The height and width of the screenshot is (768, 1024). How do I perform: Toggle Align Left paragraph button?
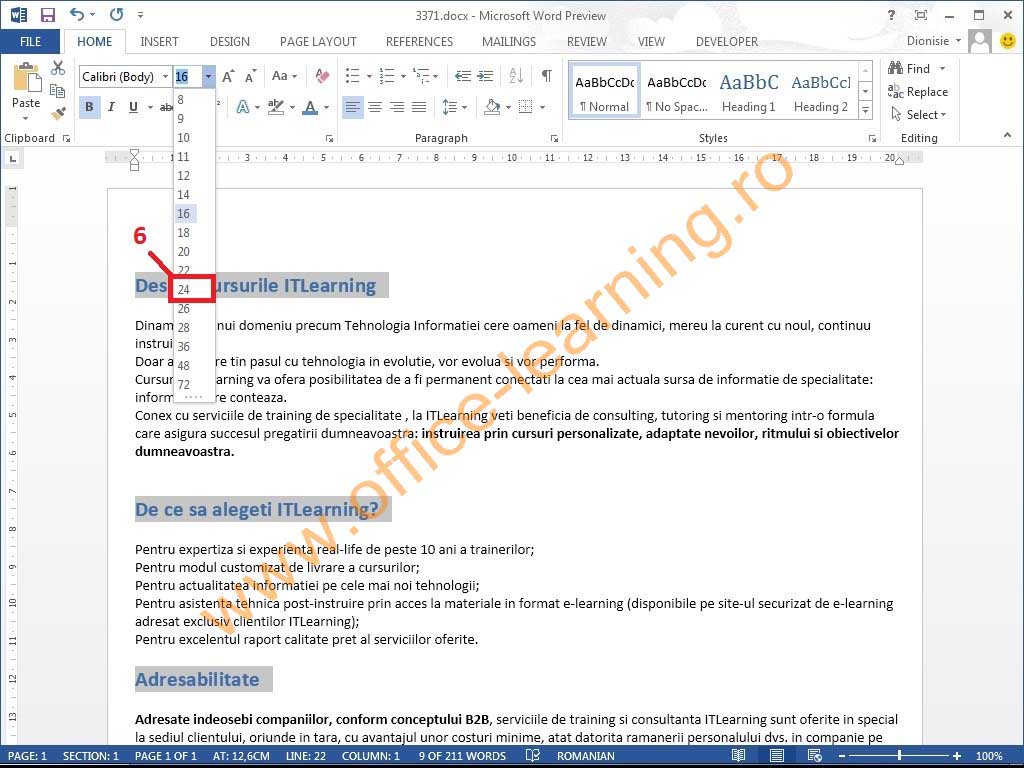pos(353,107)
